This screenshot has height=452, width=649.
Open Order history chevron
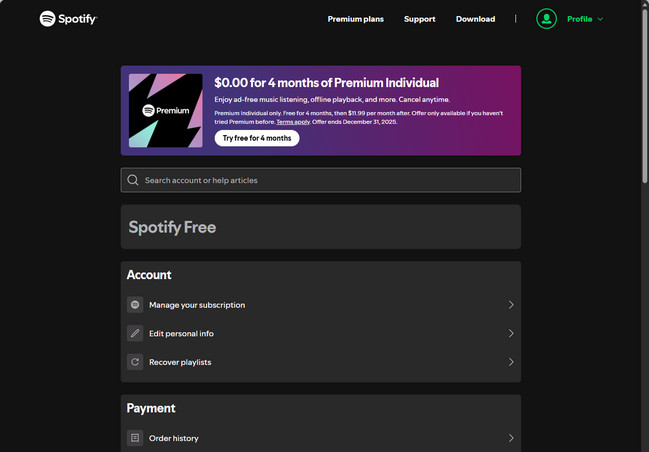[511, 438]
